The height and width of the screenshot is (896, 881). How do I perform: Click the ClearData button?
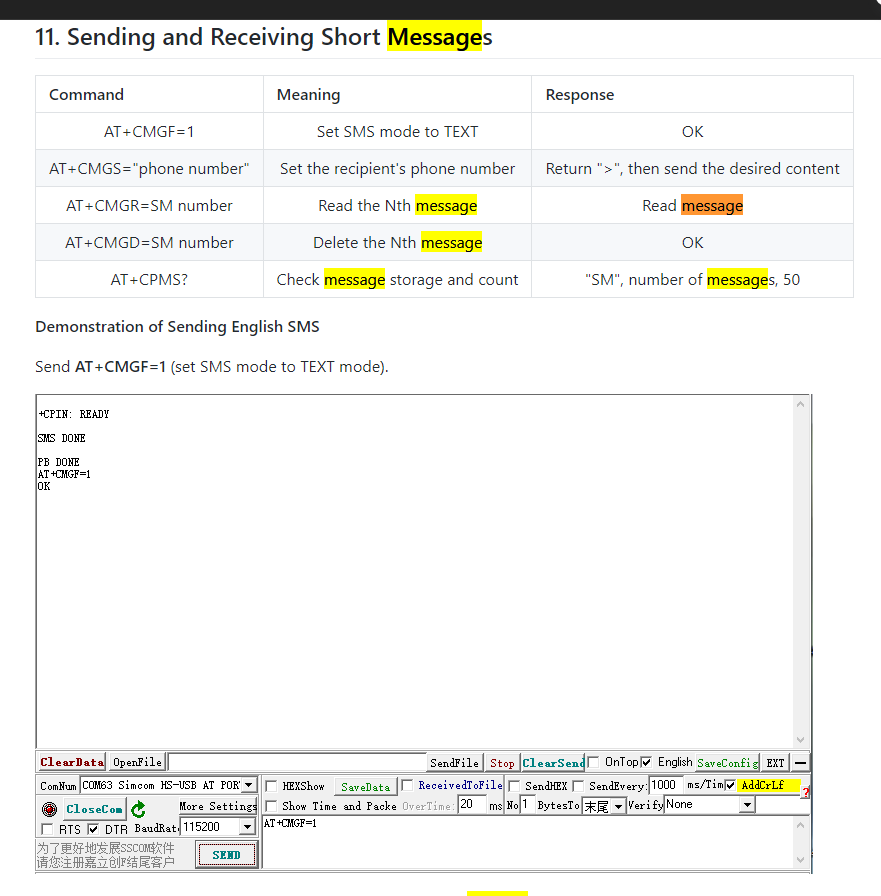pos(71,762)
